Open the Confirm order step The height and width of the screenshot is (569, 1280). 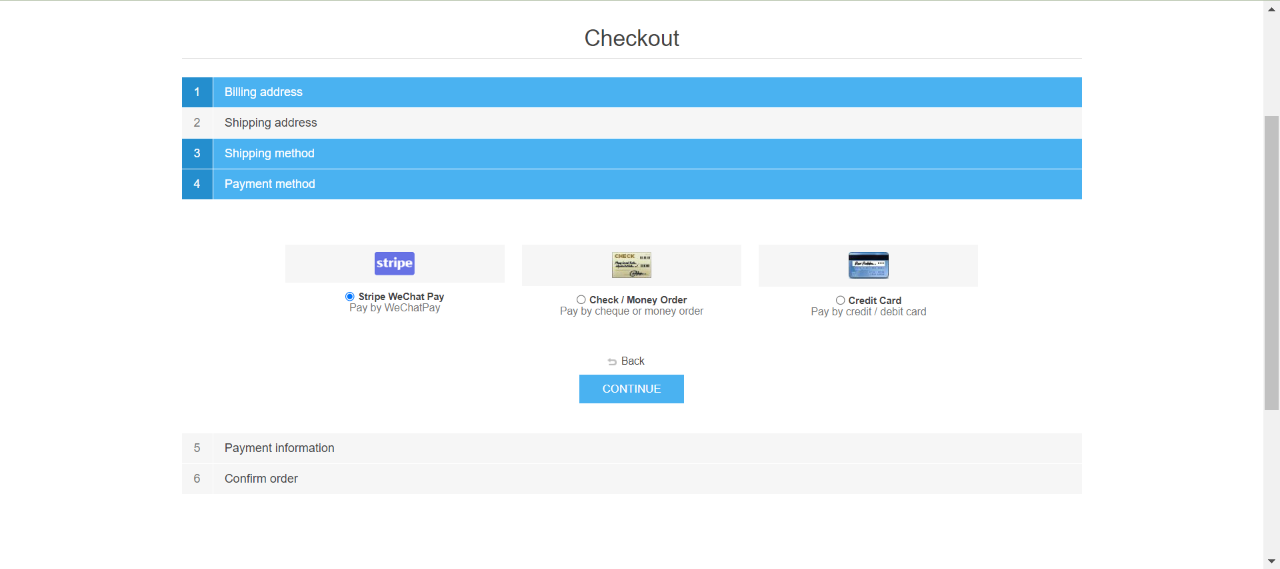pos(261,479)
